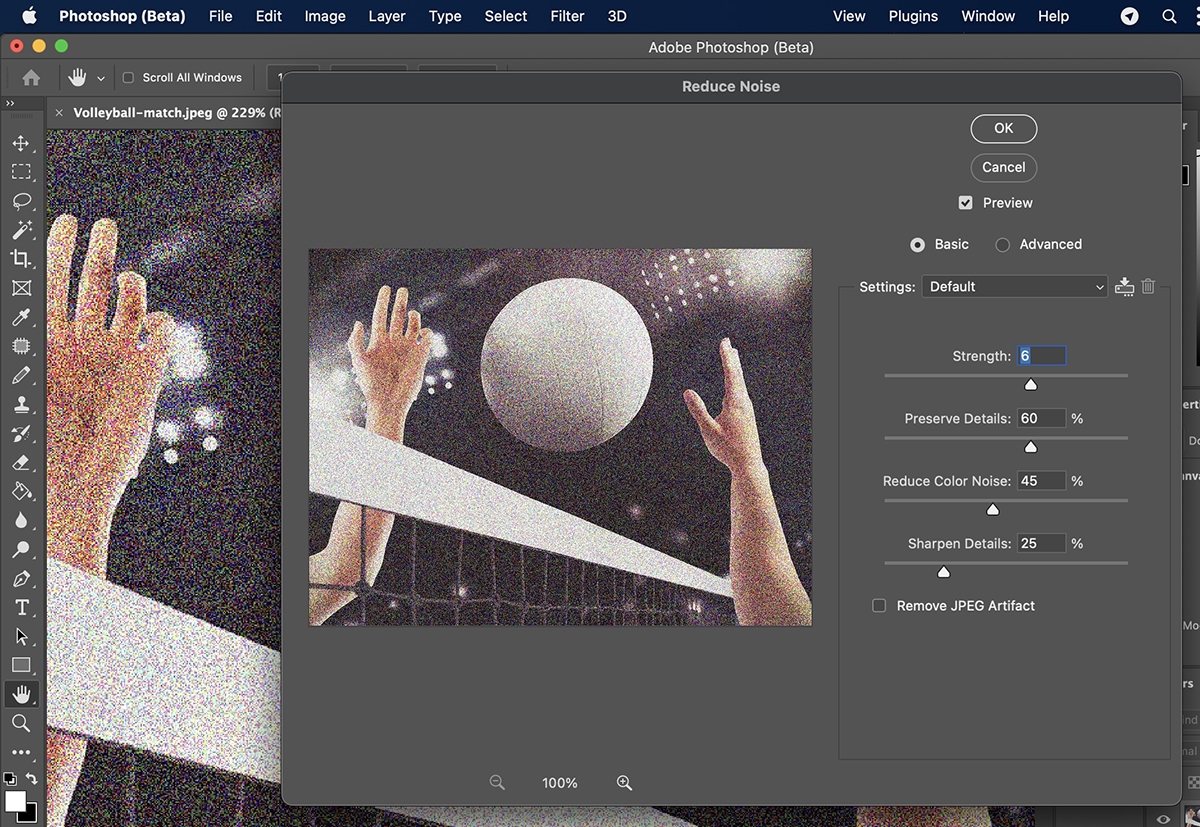Open the Hand tool preset dropdown arrow
The width and height of the screenshot is (1200, 827).
(x=101, y=78)
